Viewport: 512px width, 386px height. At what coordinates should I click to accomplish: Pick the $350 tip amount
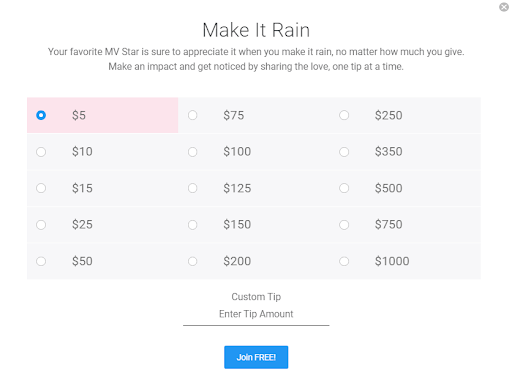[344, 152]
